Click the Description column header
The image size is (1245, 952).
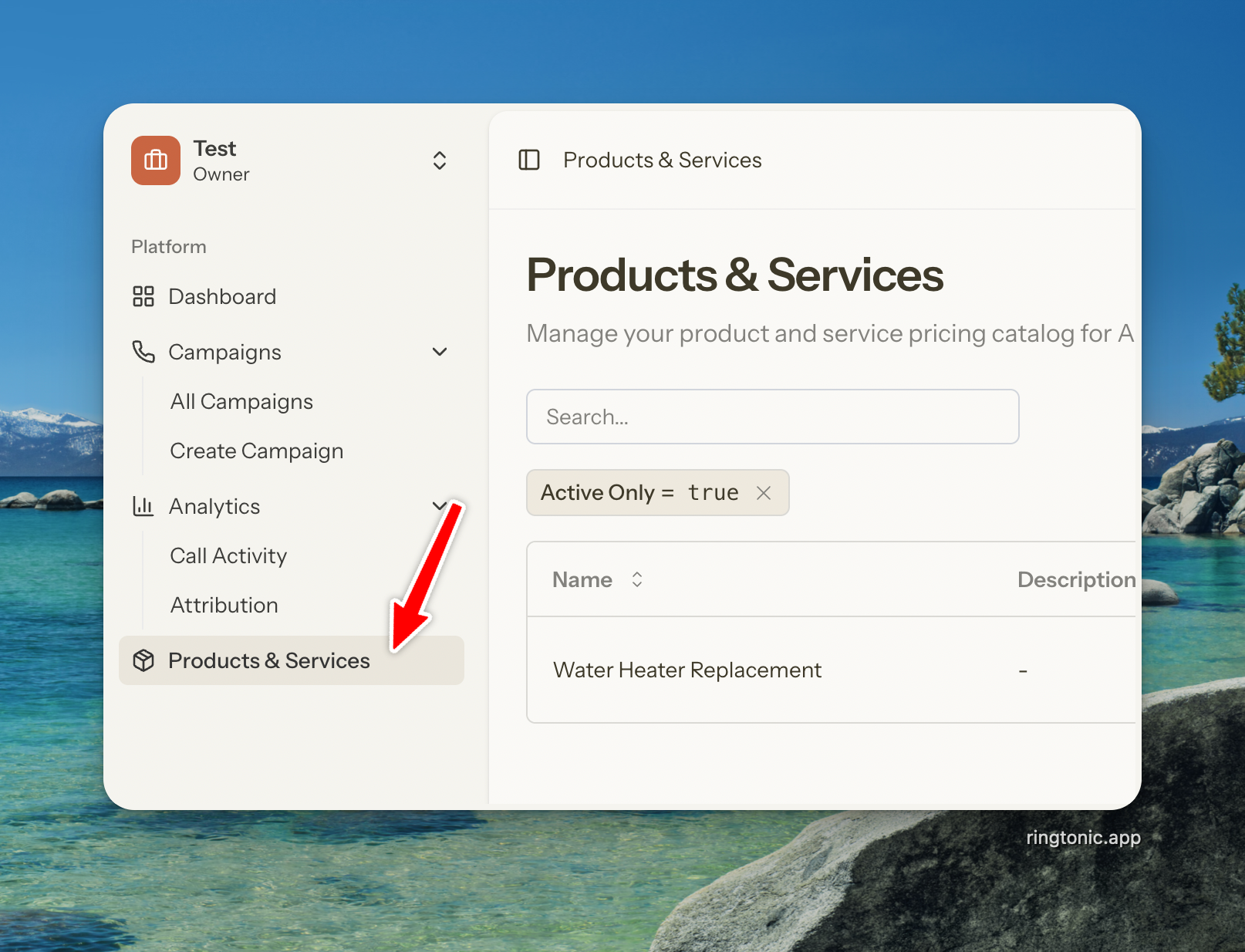[x=1075, y=579]
